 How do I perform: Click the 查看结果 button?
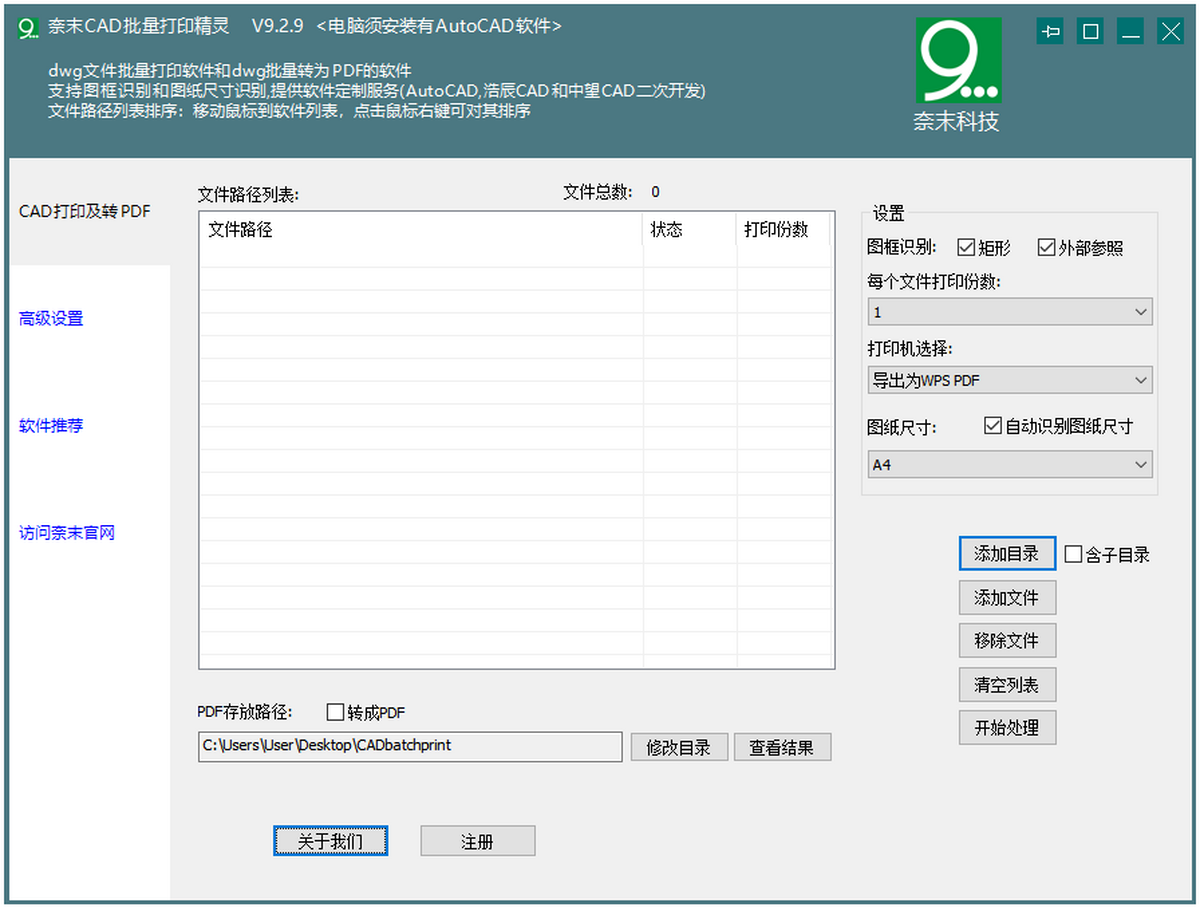pyautogui.click(x=782, y=747)
